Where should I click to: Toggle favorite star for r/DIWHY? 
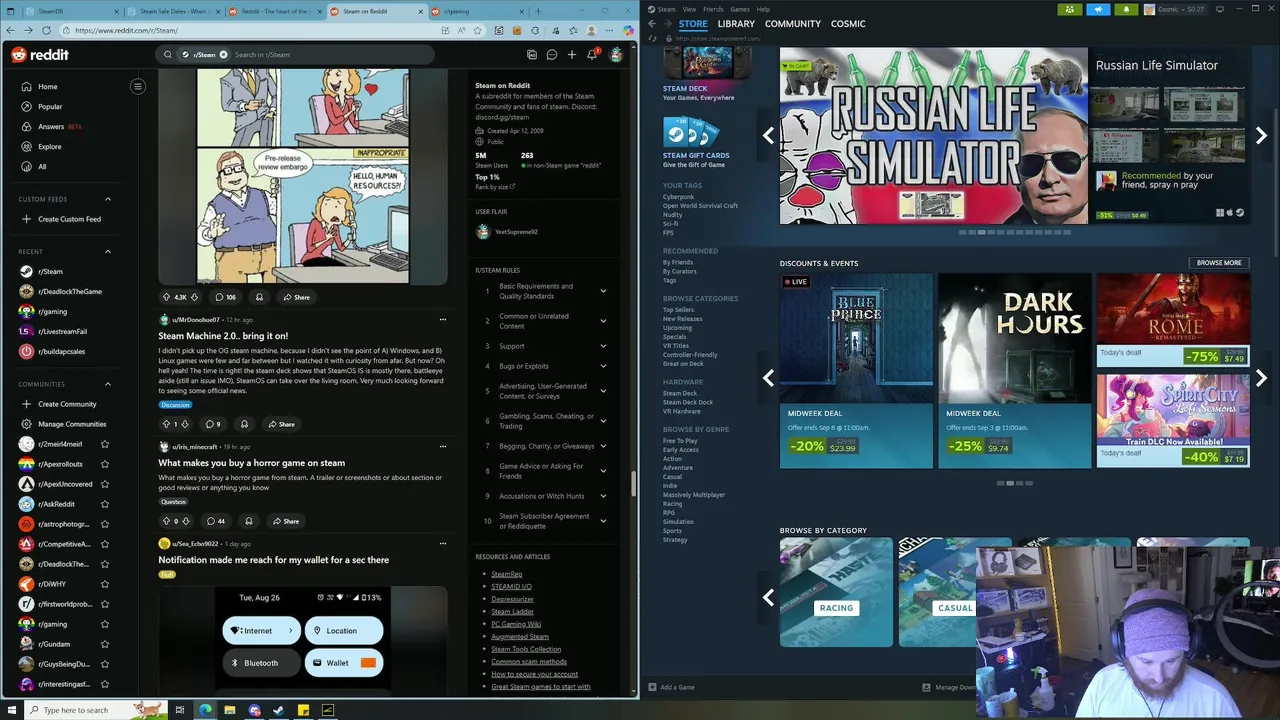[x=105, y=584]
